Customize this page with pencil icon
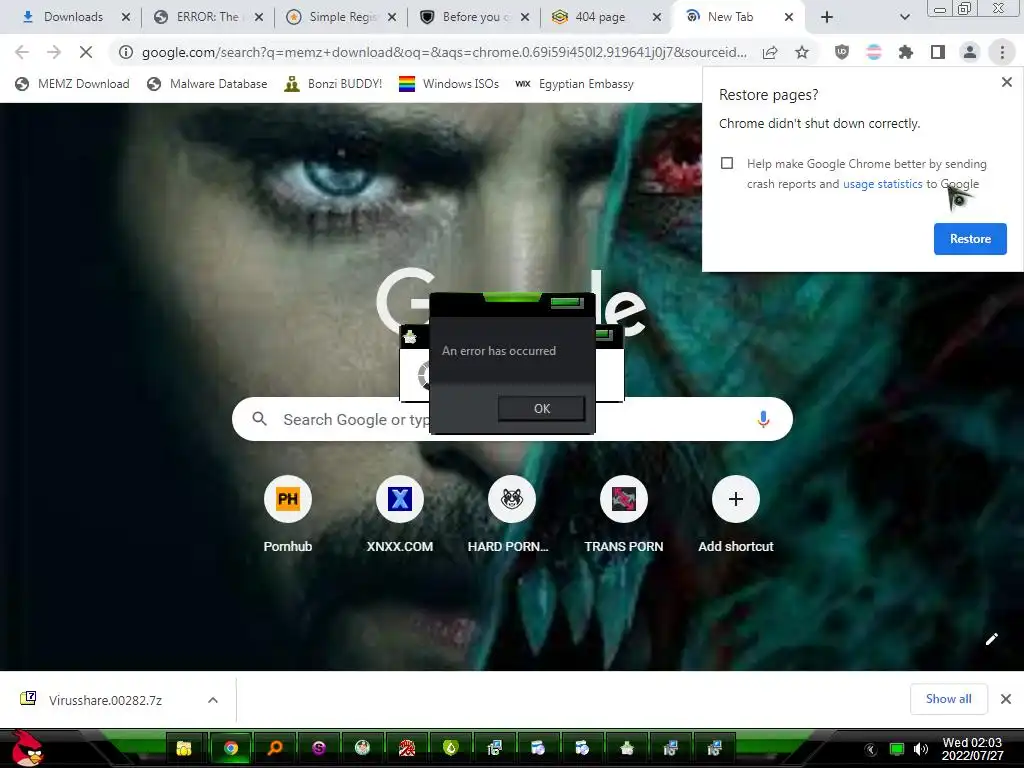1024x768 pixels. pyautogui.click(x=991, y=639)
